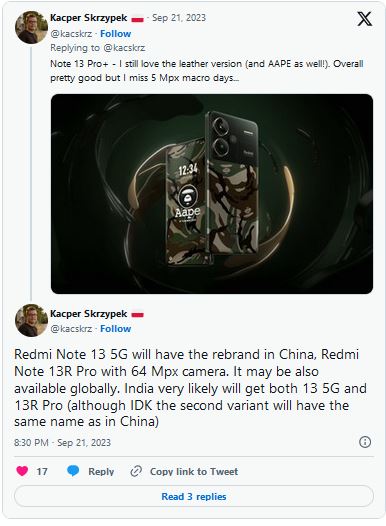
Task: Open the top Kacper Skrzypek profile avatar
Action: coord(31,27)
